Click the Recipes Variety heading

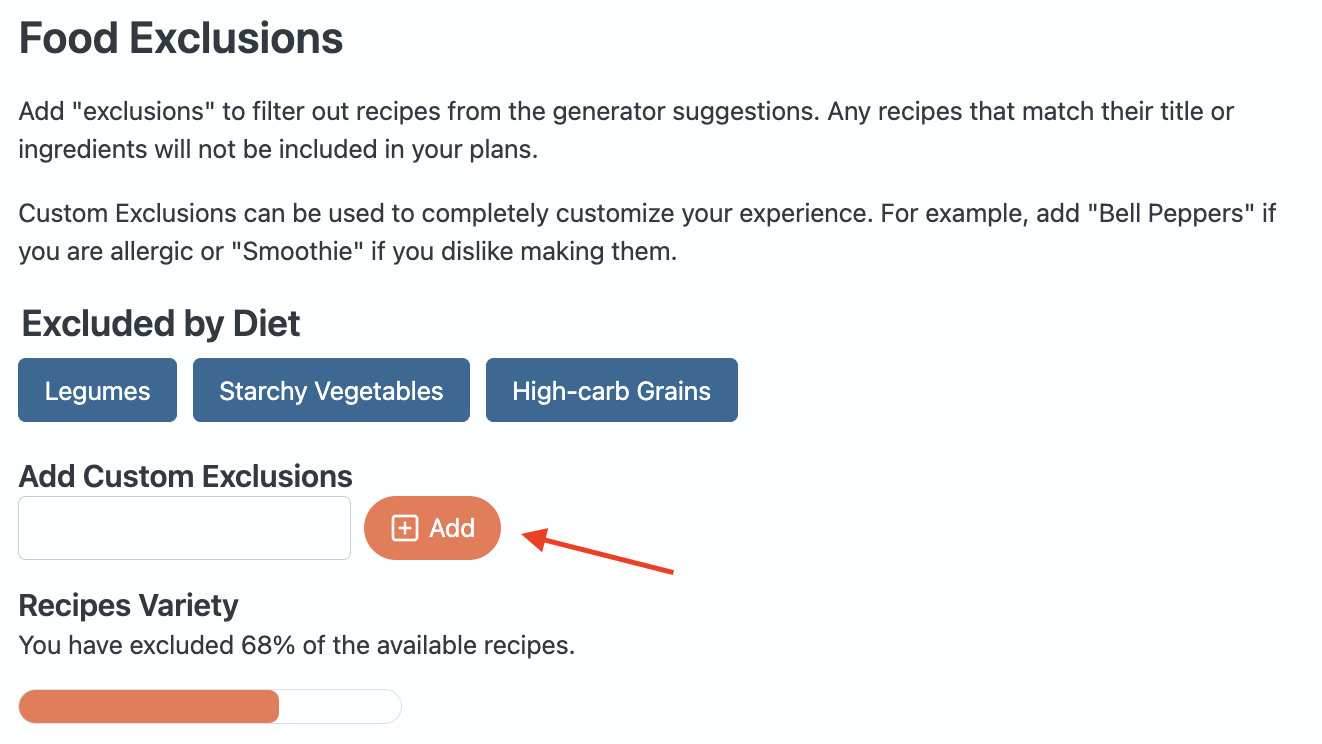click(x=129, y=605)
